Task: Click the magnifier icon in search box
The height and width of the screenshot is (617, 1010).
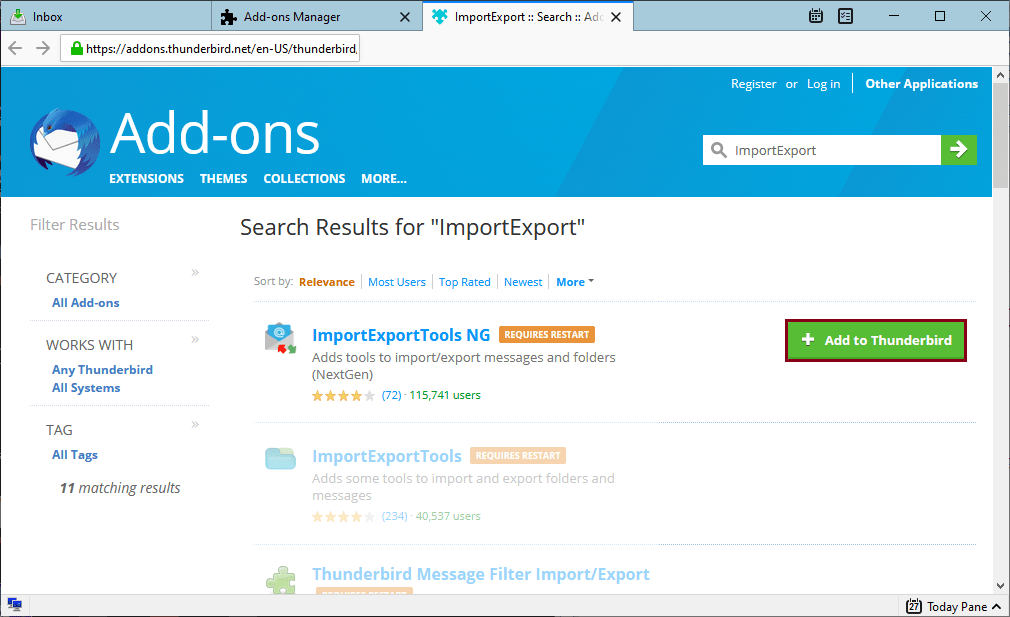Action: [x=718, y=150]
